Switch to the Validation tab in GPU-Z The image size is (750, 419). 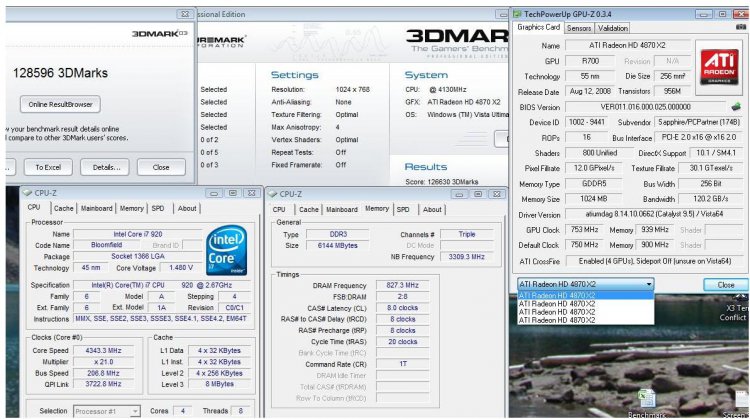[x=613, y=28]
